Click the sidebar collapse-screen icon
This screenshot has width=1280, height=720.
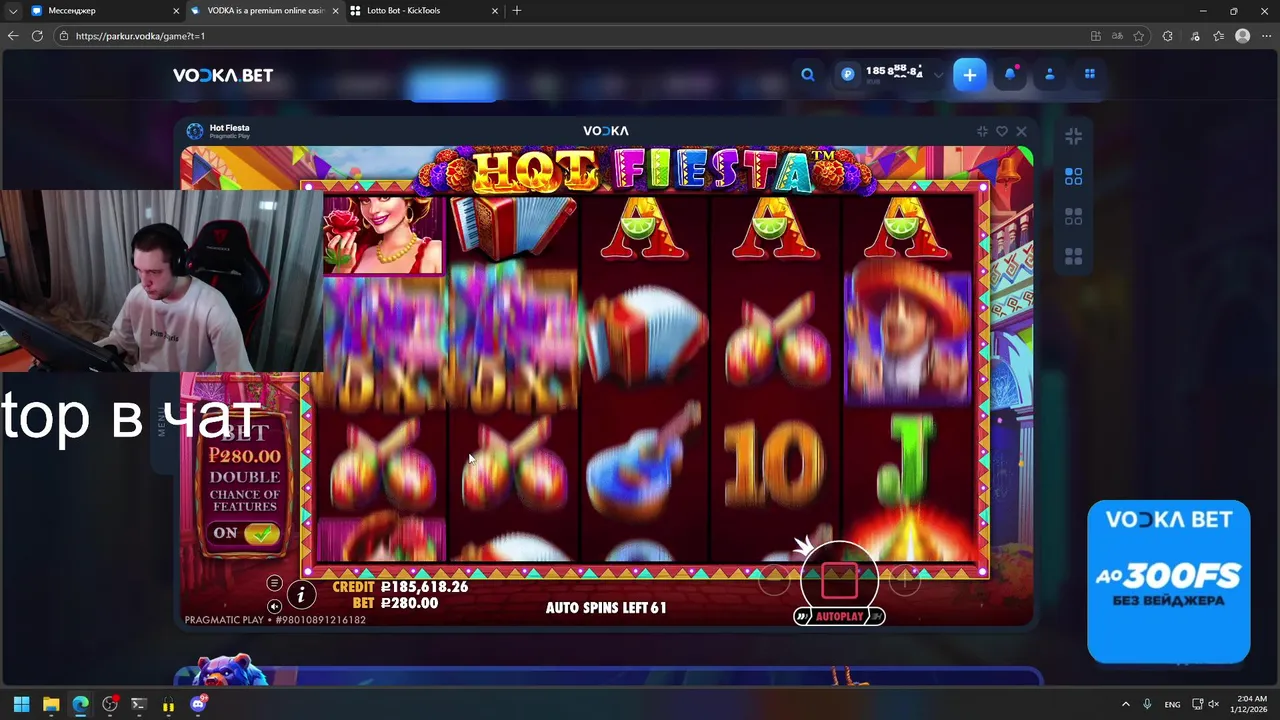point(1073,136)
